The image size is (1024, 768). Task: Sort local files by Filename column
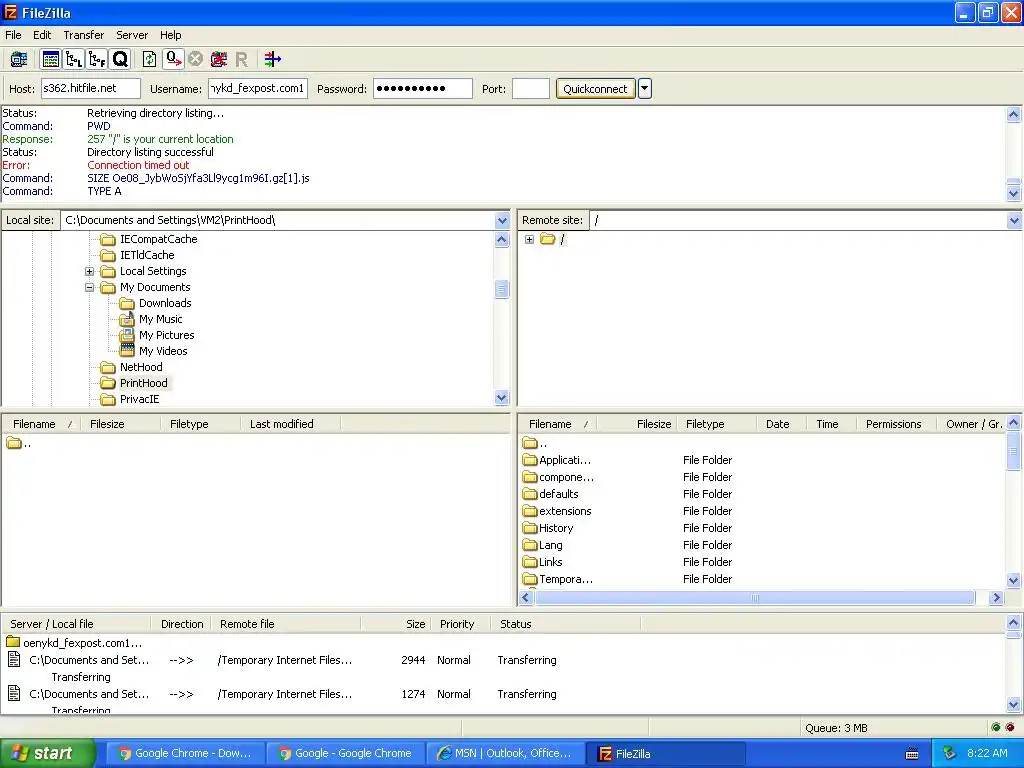tap(42, 424)
